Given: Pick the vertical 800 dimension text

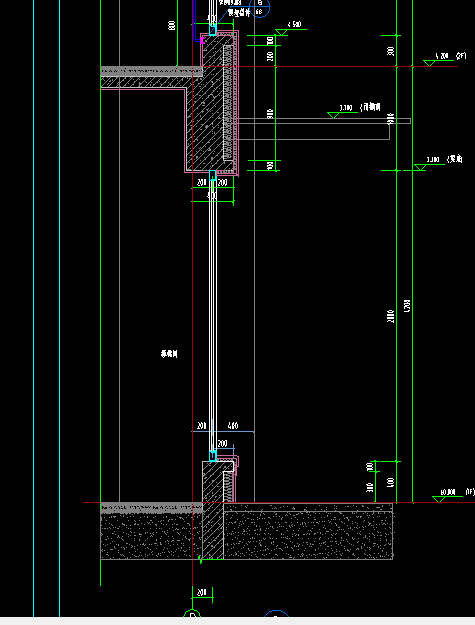Looking at the screenshot, I should [x=172, y=26].
